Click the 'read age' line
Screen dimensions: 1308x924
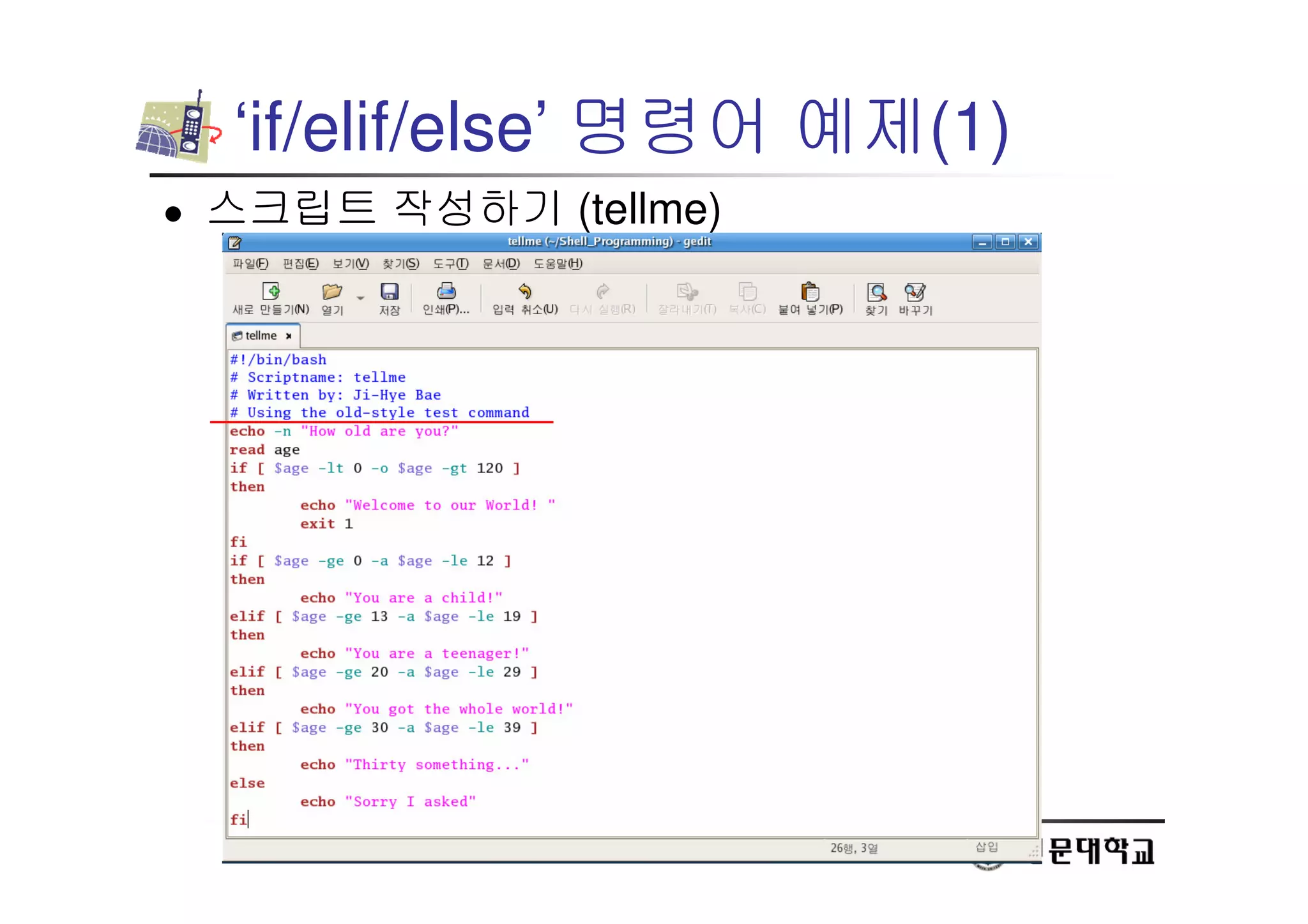coord(264,450)
